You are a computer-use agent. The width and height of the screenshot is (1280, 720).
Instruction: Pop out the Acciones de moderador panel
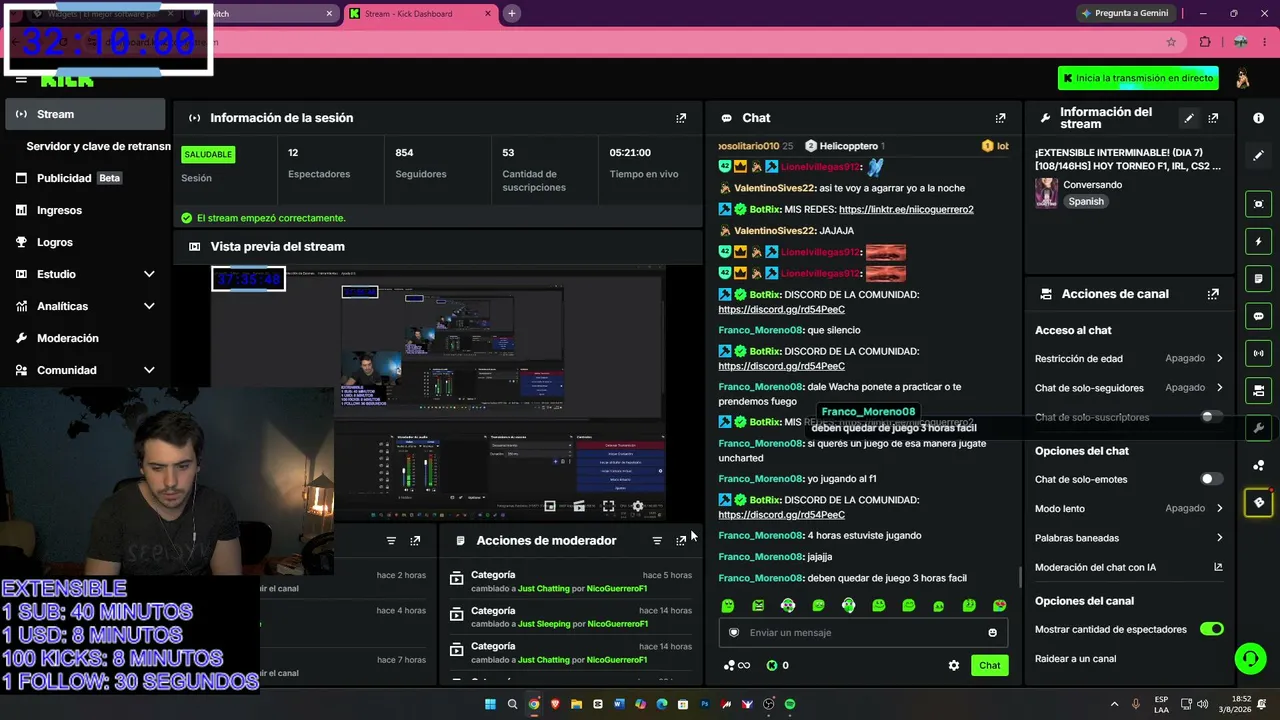(x=681, y=541)
